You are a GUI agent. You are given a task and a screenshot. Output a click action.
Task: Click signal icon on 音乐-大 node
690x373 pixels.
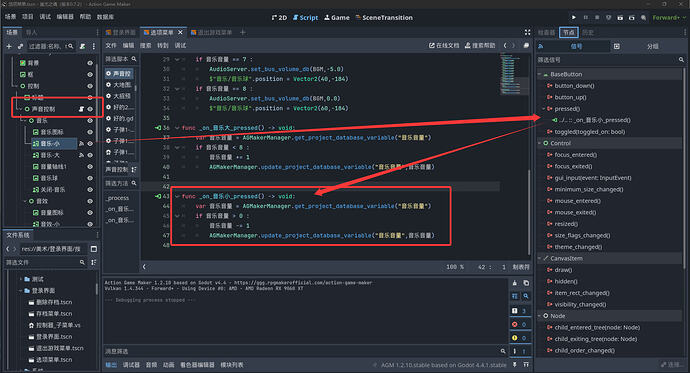tap(81, 155)
